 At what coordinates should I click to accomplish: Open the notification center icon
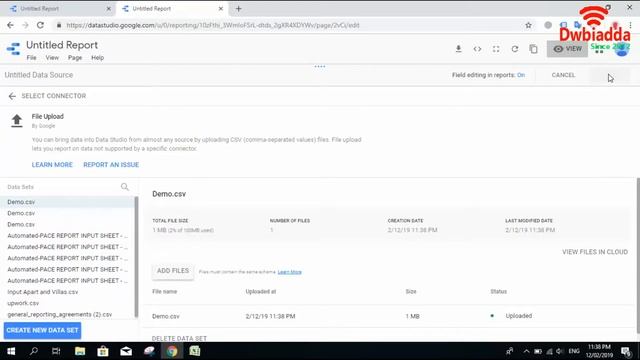click(626, 351)
